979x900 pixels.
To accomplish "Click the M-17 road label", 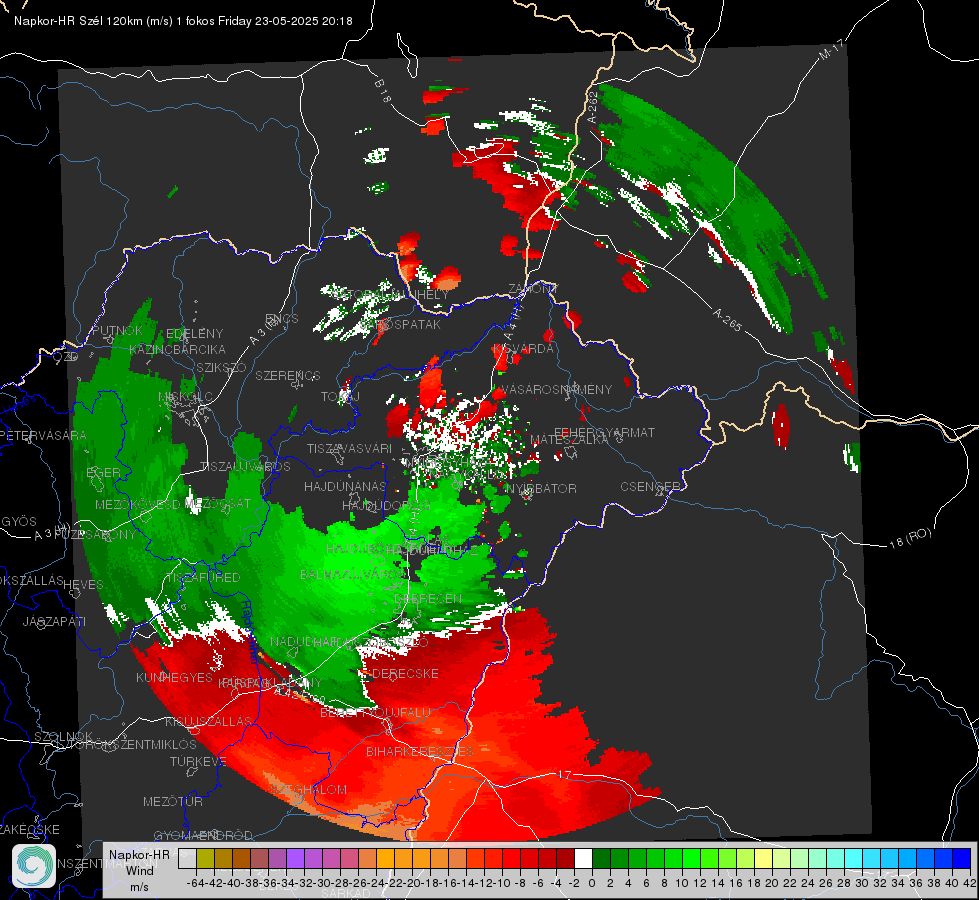I will click(831, 50).
